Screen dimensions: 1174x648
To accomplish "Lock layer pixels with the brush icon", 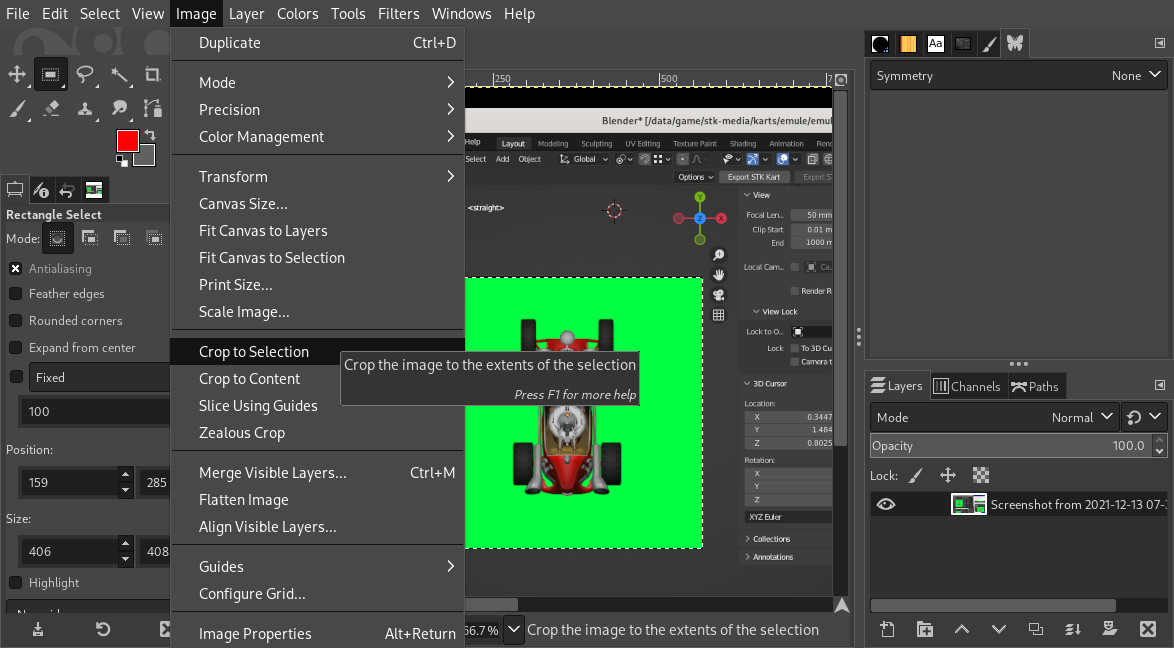I will pyautogui.click(x=916, y=476).
